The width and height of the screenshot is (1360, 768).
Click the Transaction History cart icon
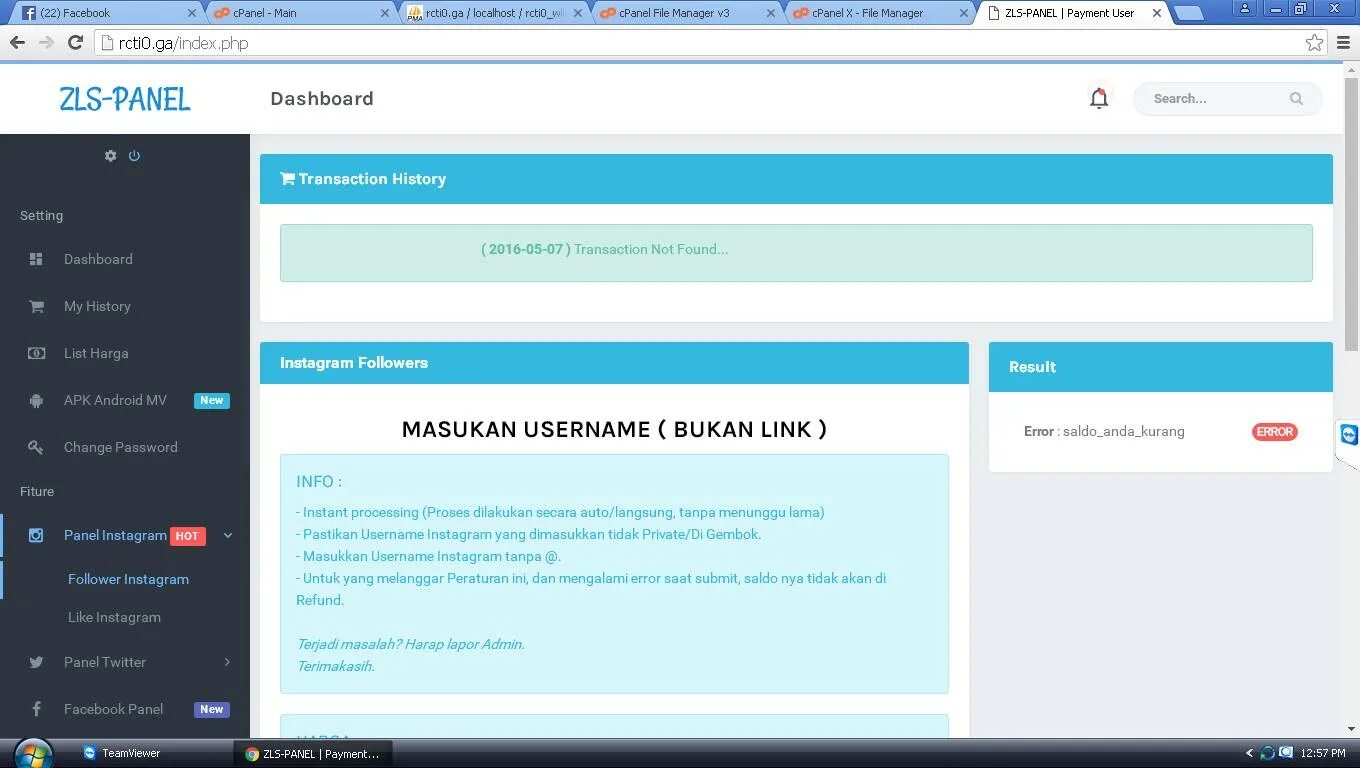tap(287, 179)
